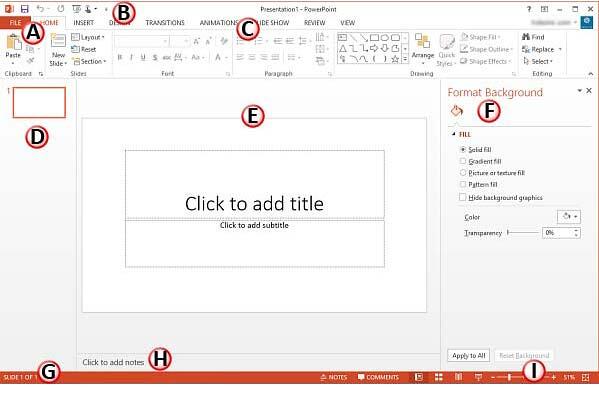The width and height of the screenshot is (599, 397).
Task: Switch to Reading View
Action: click(x=458, y=377)
